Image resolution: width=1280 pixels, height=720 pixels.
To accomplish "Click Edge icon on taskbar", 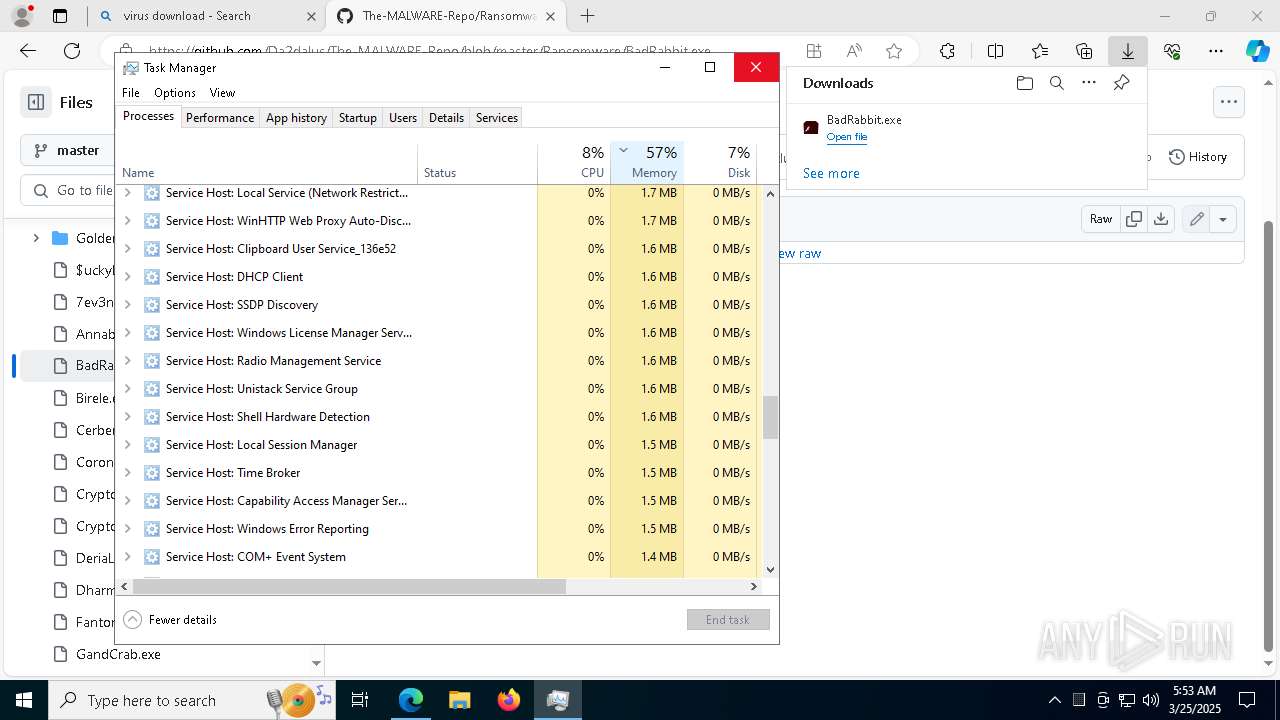I will (411, 700).
